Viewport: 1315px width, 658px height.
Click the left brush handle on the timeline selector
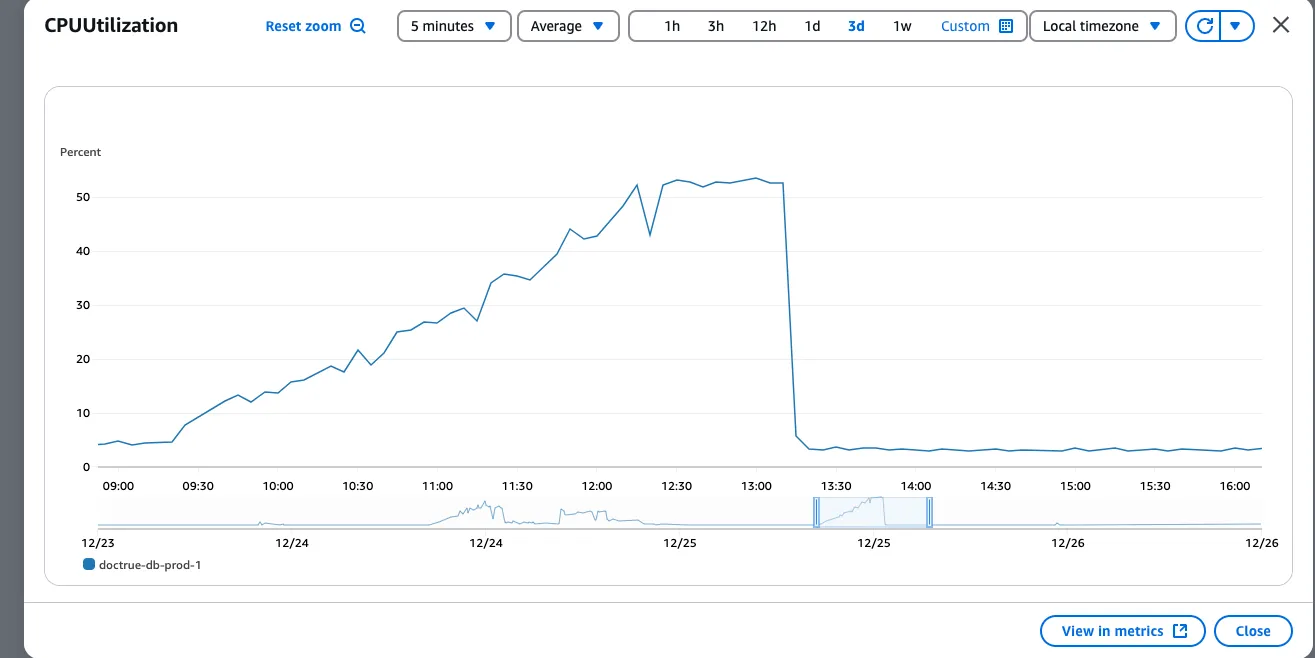tap(816, 513)
